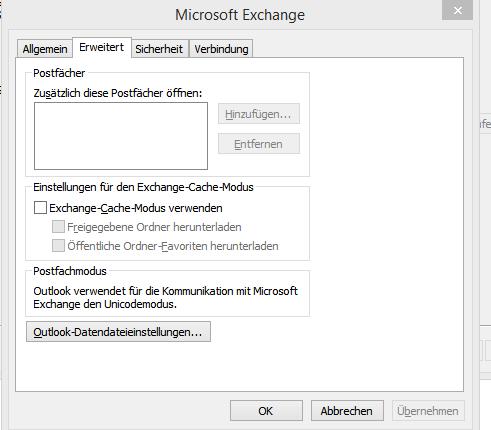Screen dimensions: 491x430
Task: Switch to the Allgemein tab
Action: tap(45, 49)
